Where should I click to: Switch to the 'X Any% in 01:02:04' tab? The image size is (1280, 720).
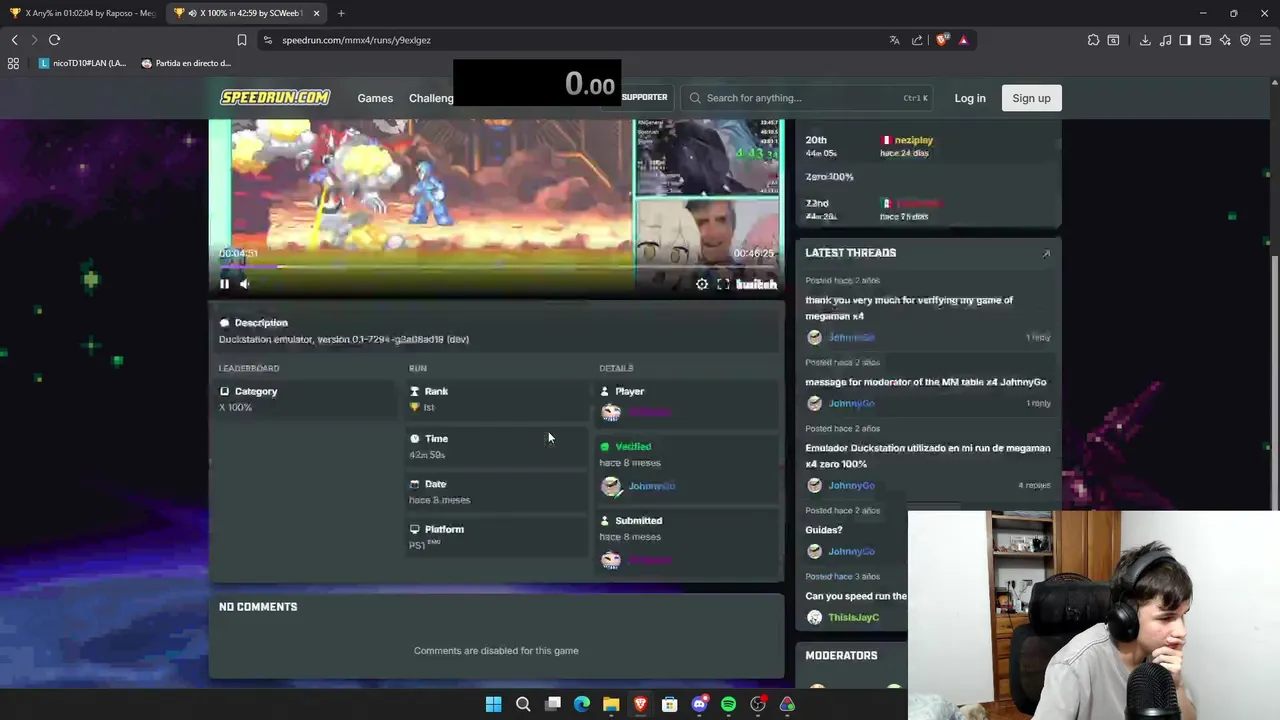pos(83,13)
